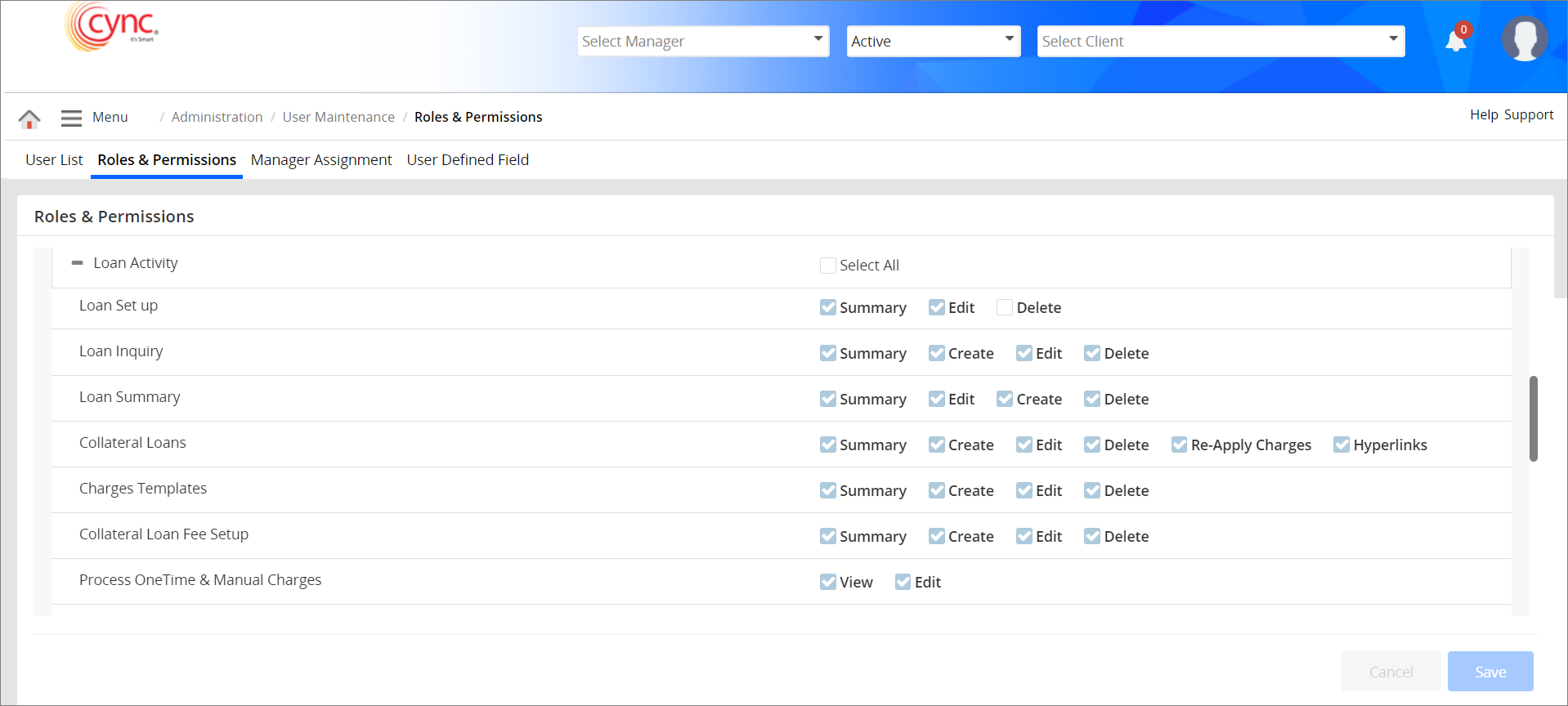Enable Delete permission for Loan Set up

[1005, 308]
